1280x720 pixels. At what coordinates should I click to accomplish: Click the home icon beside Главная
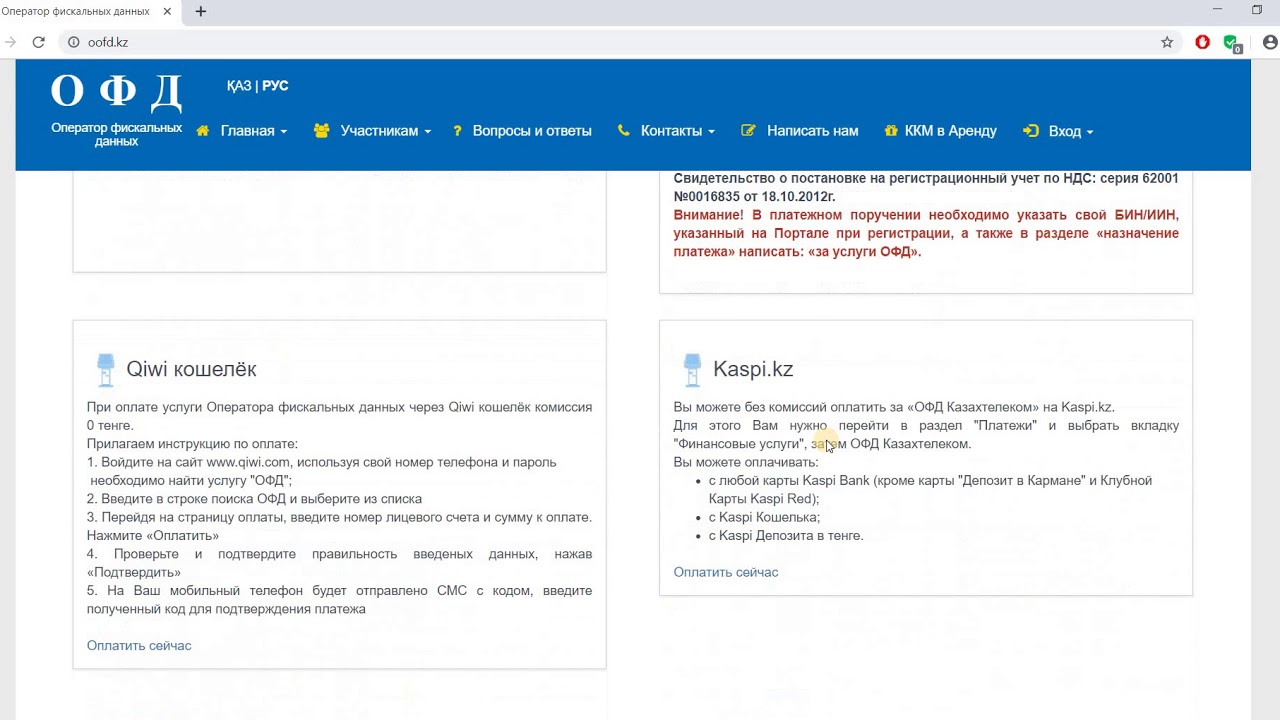[x=203, y=131]
